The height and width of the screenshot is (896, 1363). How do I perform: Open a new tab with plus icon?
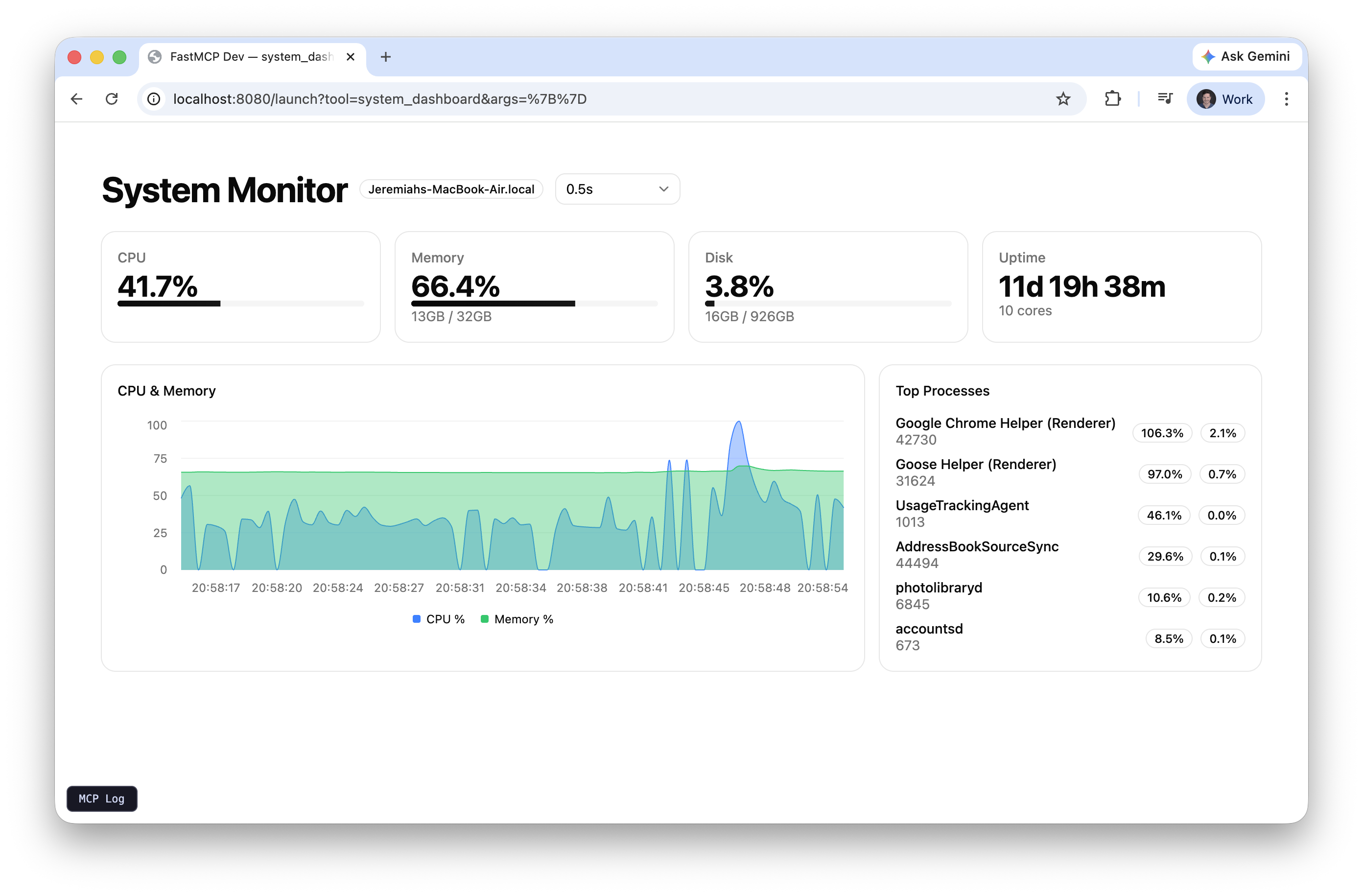pos(385,57)
